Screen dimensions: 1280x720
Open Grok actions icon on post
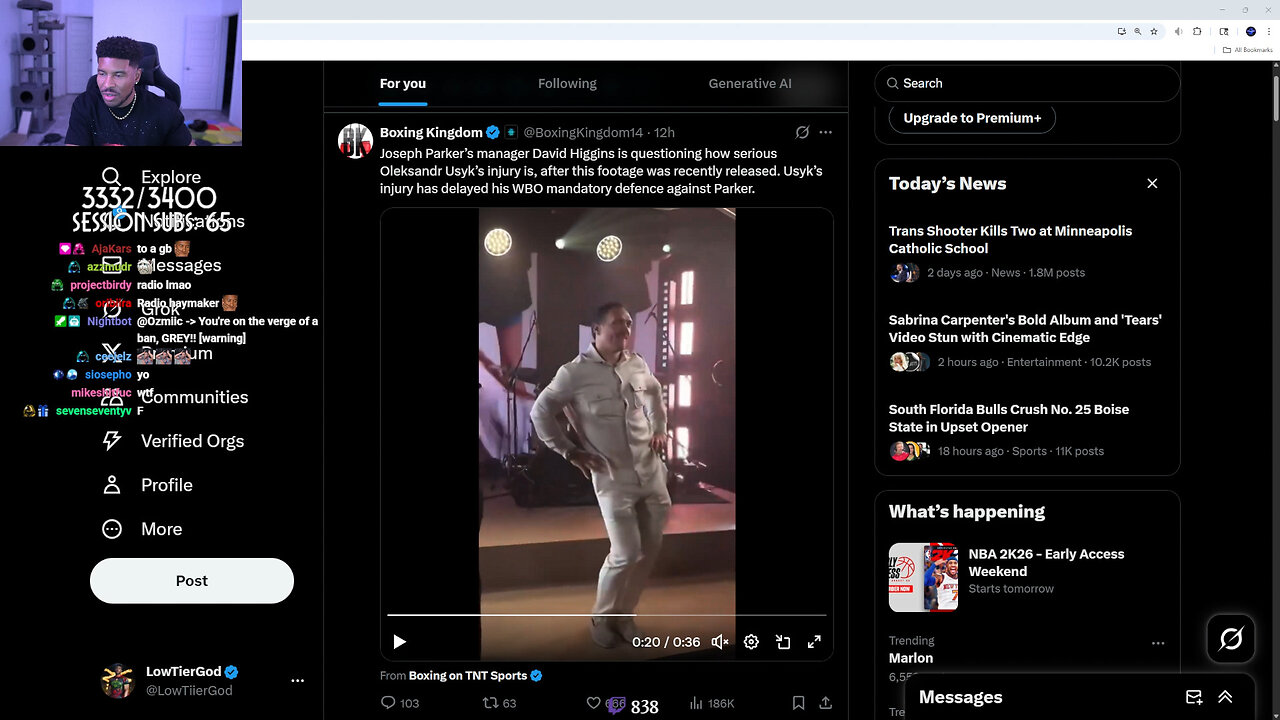(x=802, y=133)
